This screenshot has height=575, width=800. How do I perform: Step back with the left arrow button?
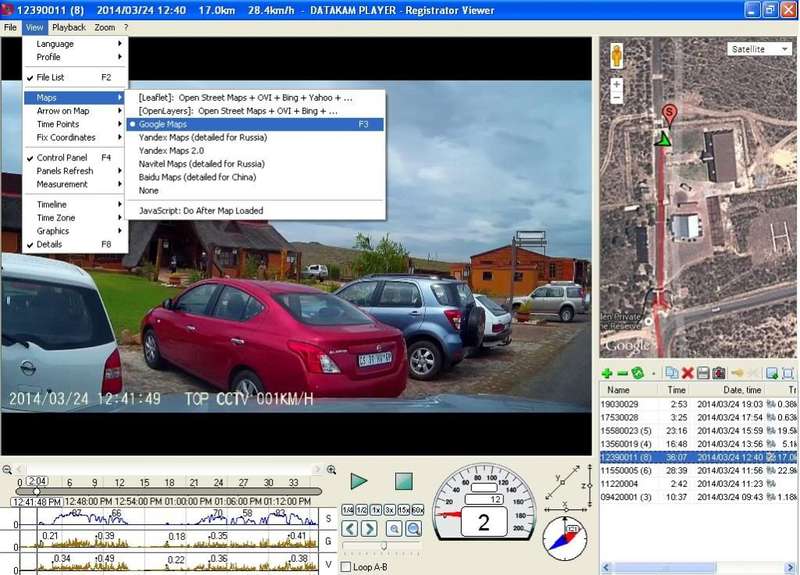click(349, 529)
